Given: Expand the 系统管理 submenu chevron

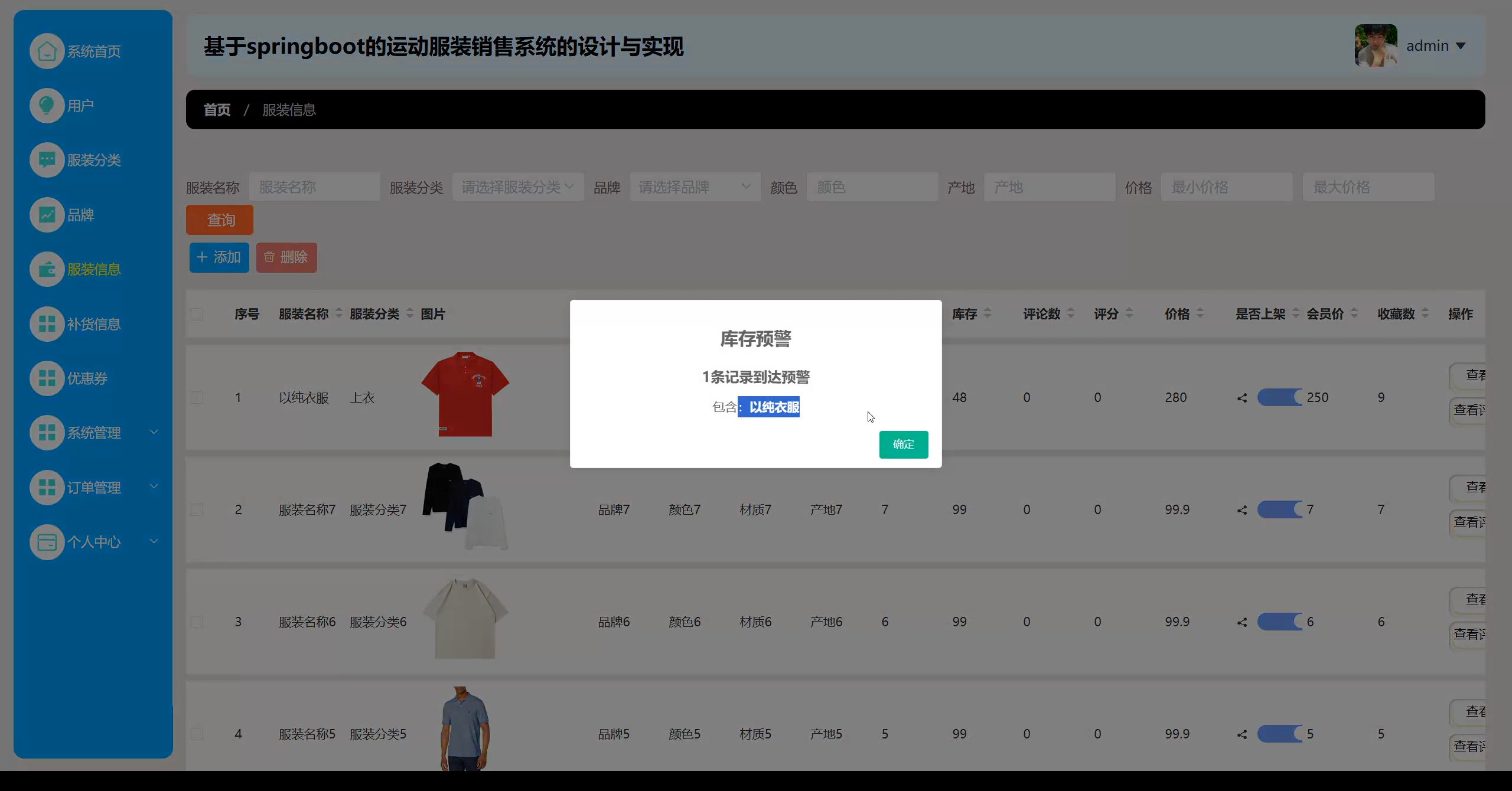Looking at the screenshot, I should (x=154, y=432).
